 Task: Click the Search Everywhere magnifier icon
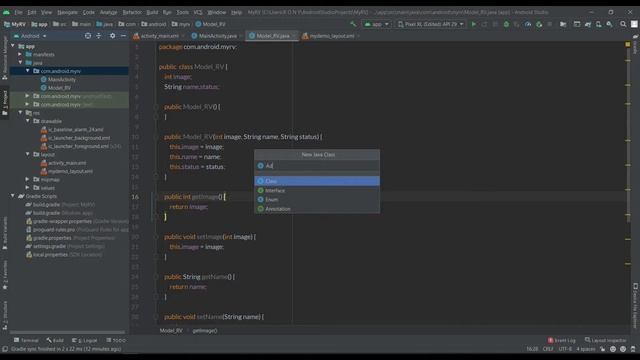(x=623, y=24)
